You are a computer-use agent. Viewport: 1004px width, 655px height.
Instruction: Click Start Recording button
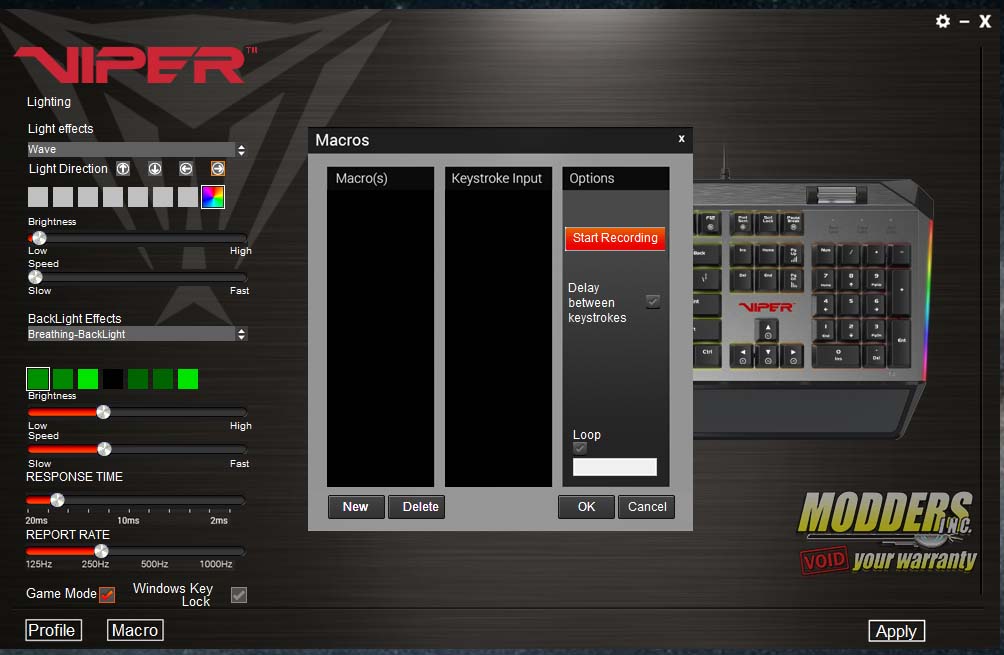pyautogui.click(x=615, y=238)
